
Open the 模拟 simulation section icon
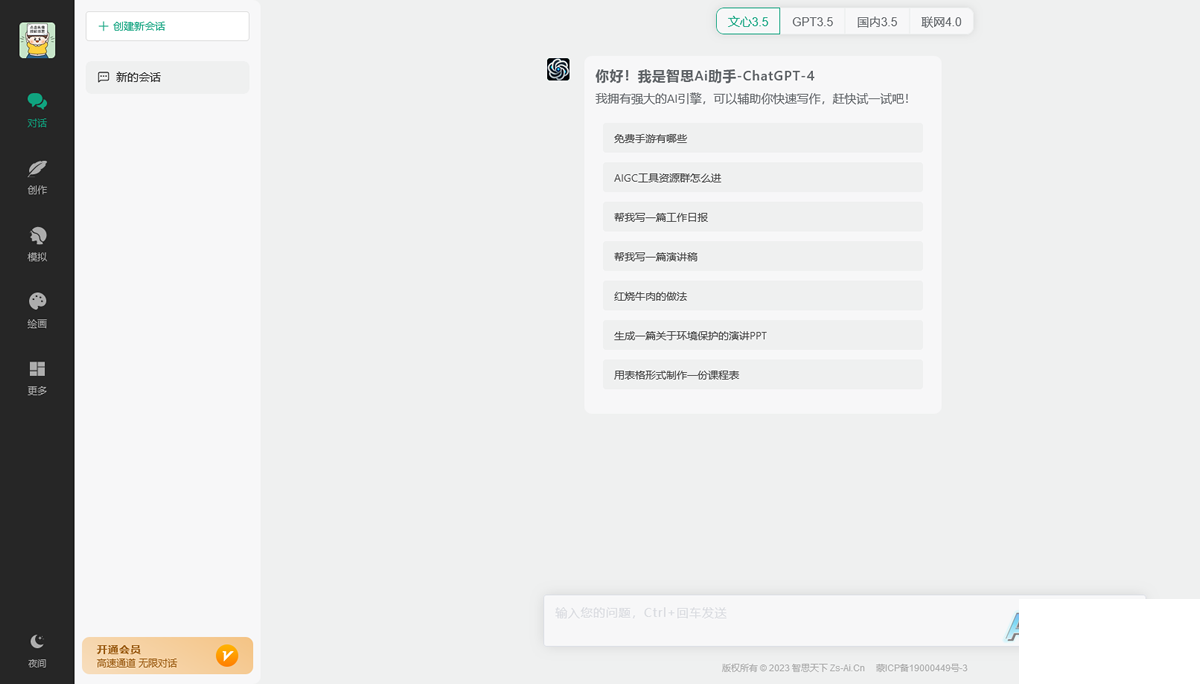[x=37, y=235]
